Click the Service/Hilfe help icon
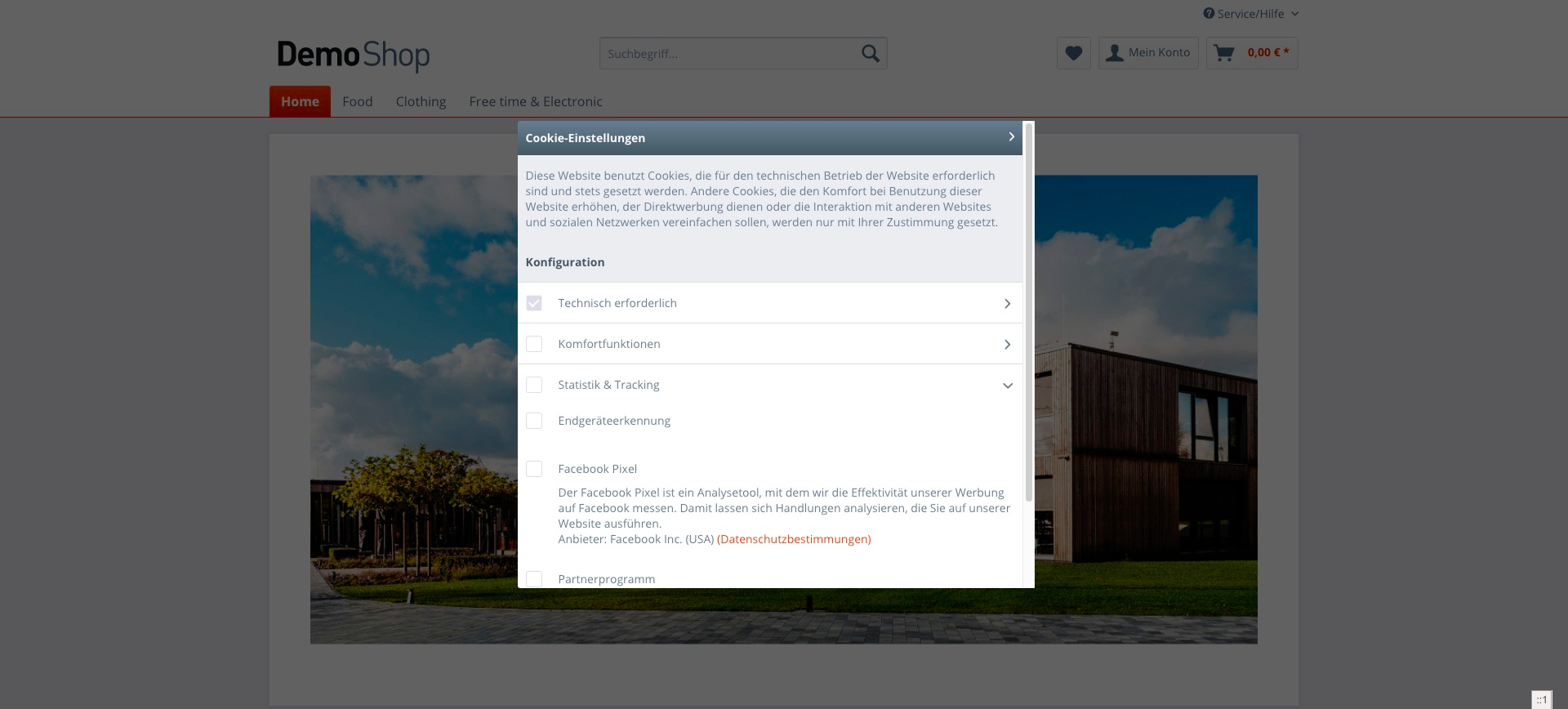The width and height of the screenshot is (1568, 709). [x=1209, y=13]
